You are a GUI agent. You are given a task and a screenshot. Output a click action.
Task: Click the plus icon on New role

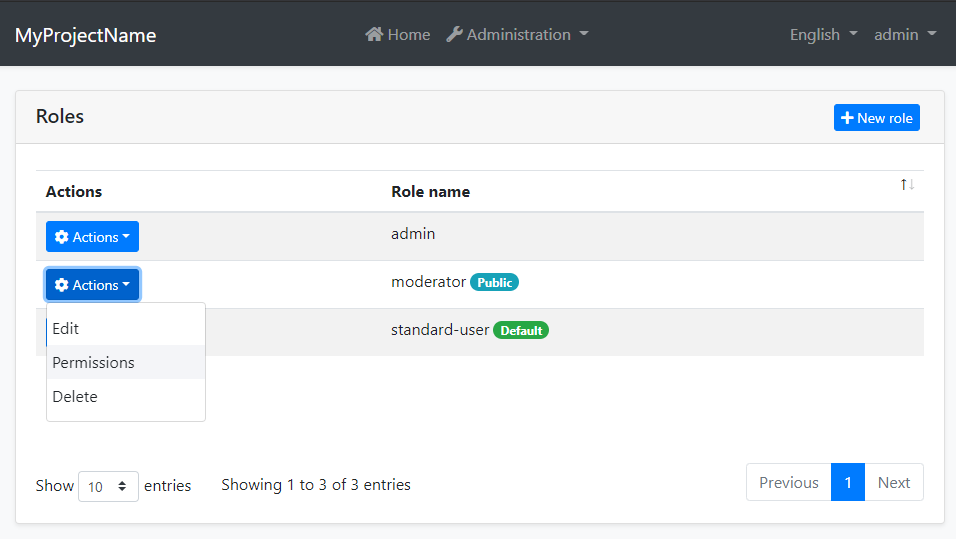point(847,118)
